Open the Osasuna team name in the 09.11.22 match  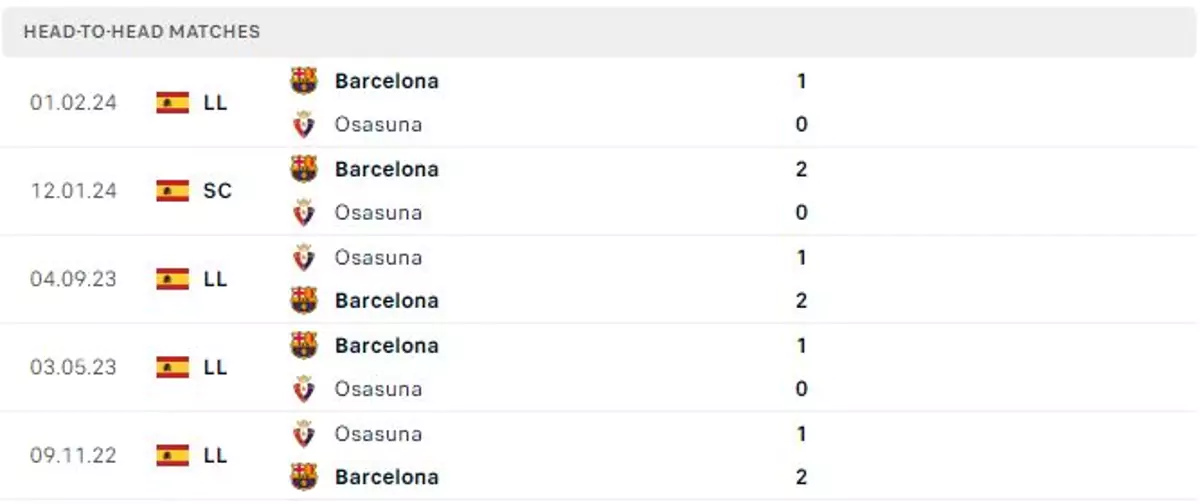(378, 434)
